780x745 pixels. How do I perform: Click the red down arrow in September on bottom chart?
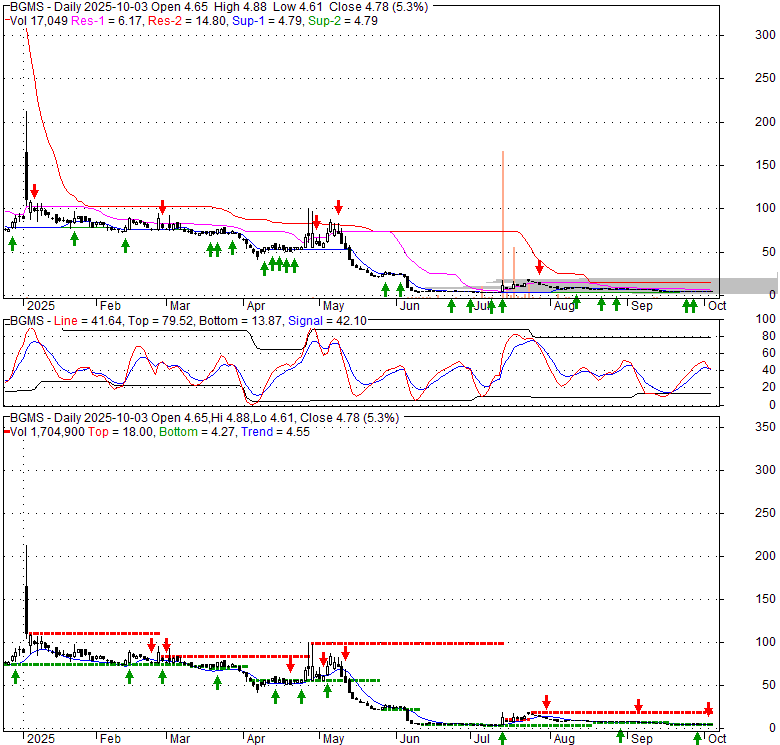(x=638, y=707)
